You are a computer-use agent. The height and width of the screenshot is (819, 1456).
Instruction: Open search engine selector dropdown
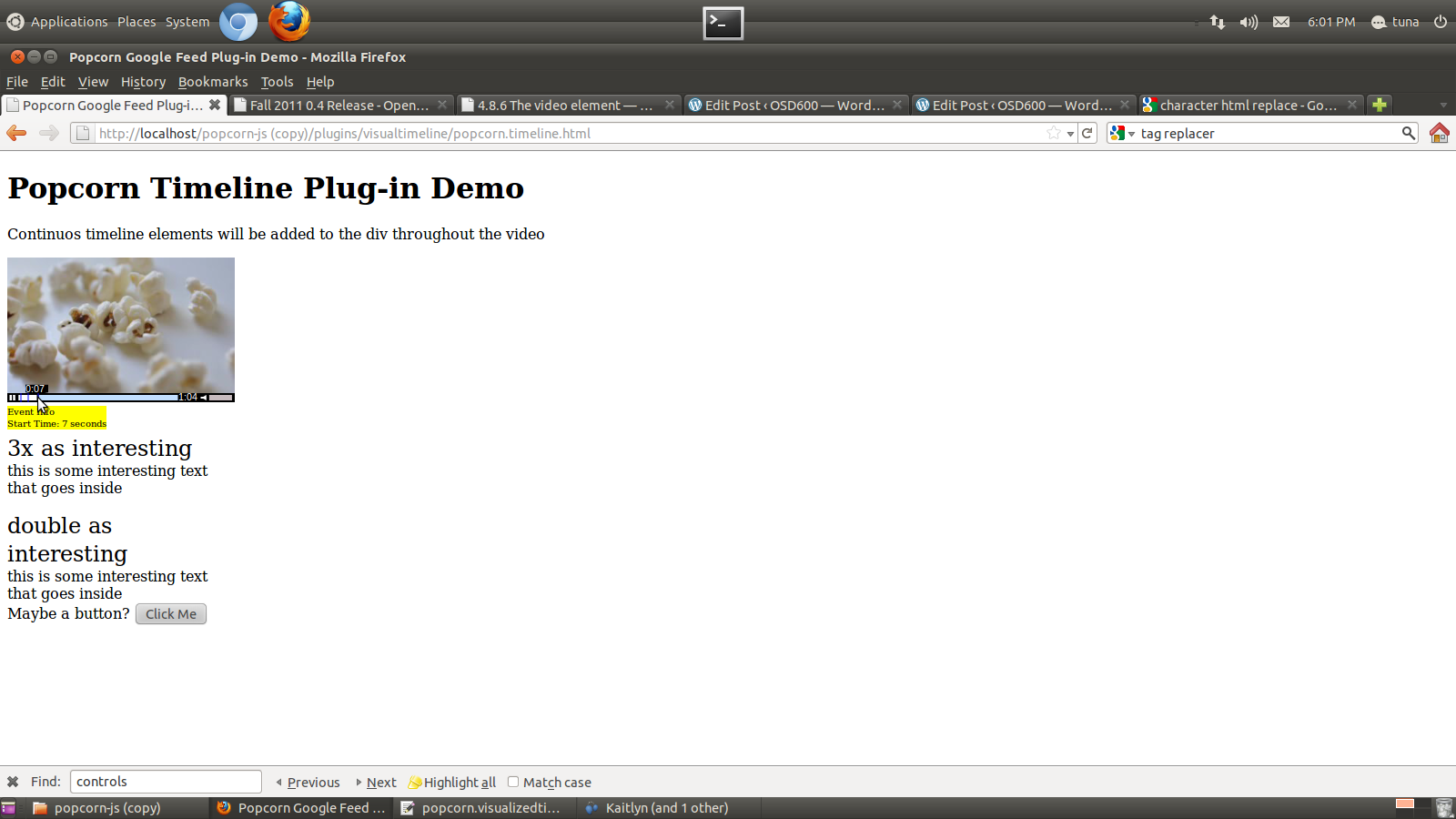pyautogui.click(x=1122, y=133)
